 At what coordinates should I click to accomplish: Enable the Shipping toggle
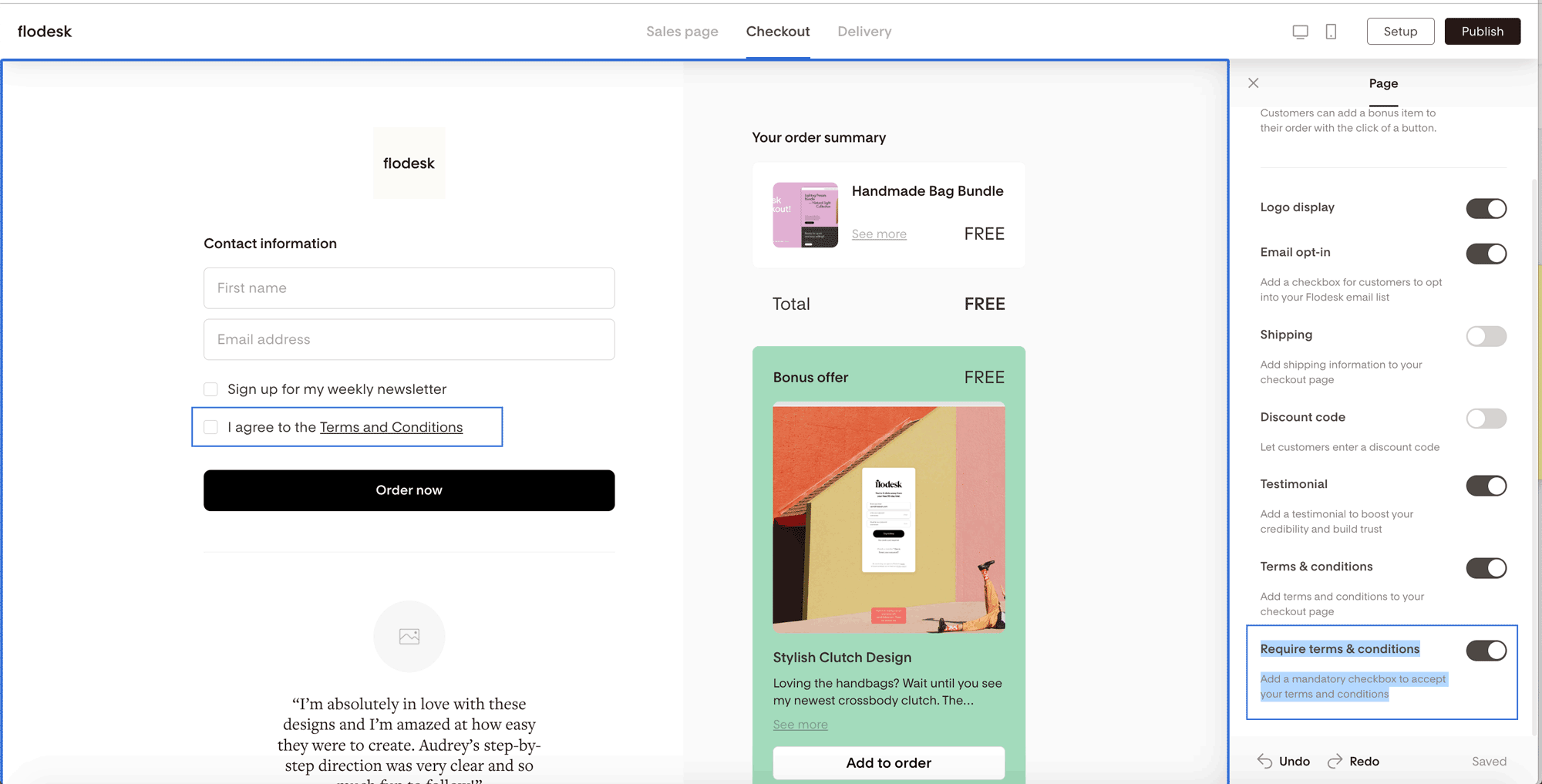coord(1486,336)
